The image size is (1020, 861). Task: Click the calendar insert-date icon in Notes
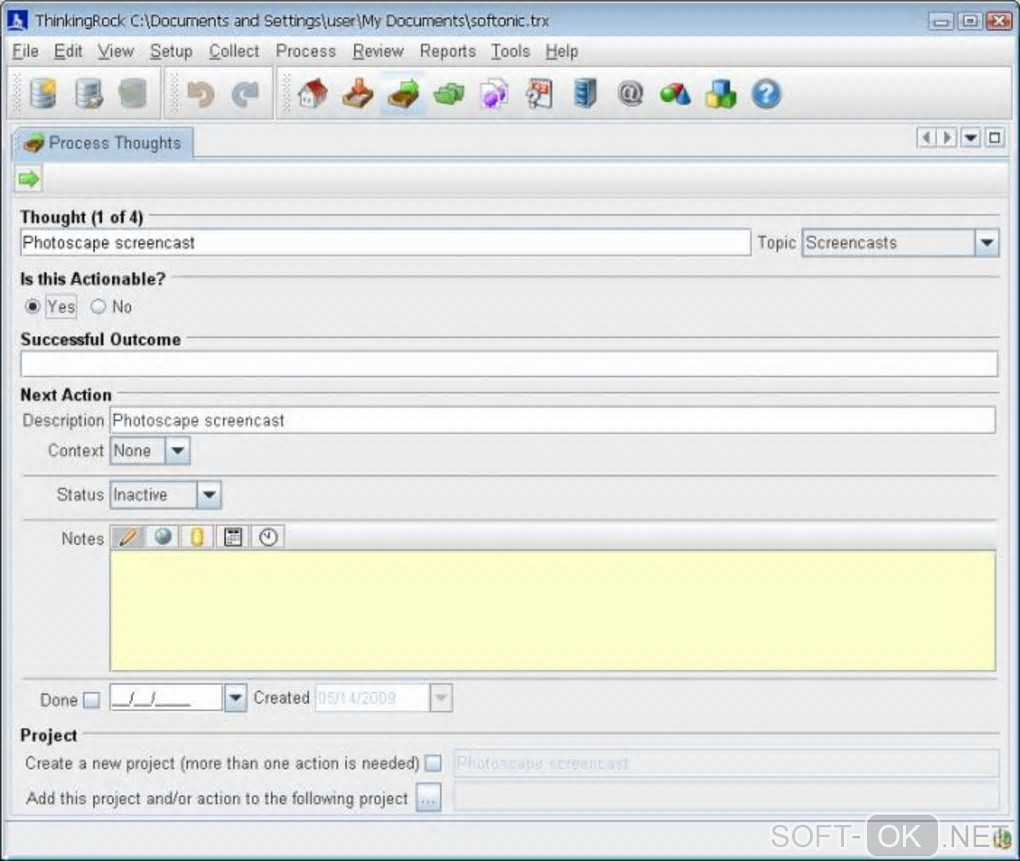click(x=233, y=536)
